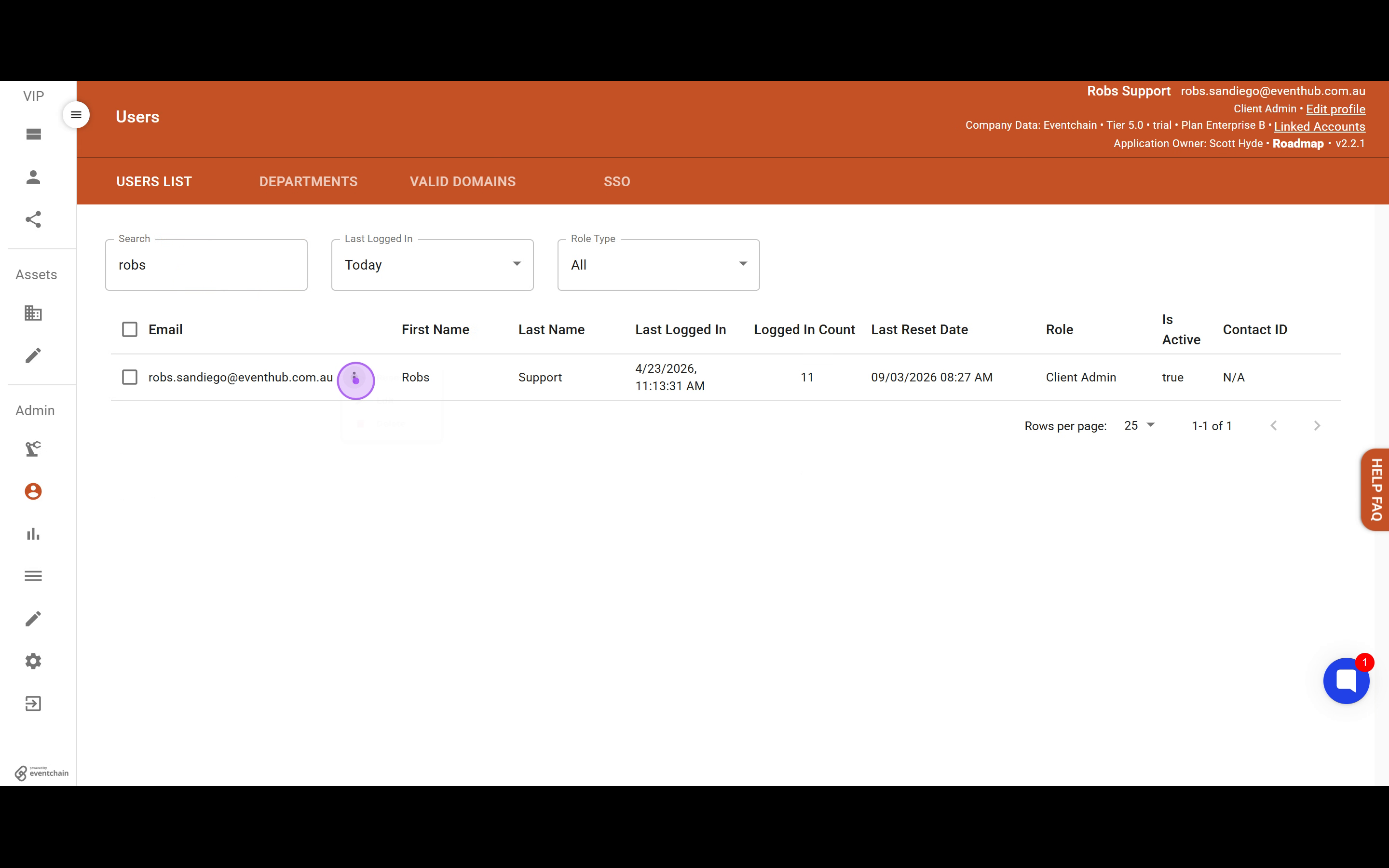
Task: Toggle the hamburger sidebar menu button
Action: 76,115
